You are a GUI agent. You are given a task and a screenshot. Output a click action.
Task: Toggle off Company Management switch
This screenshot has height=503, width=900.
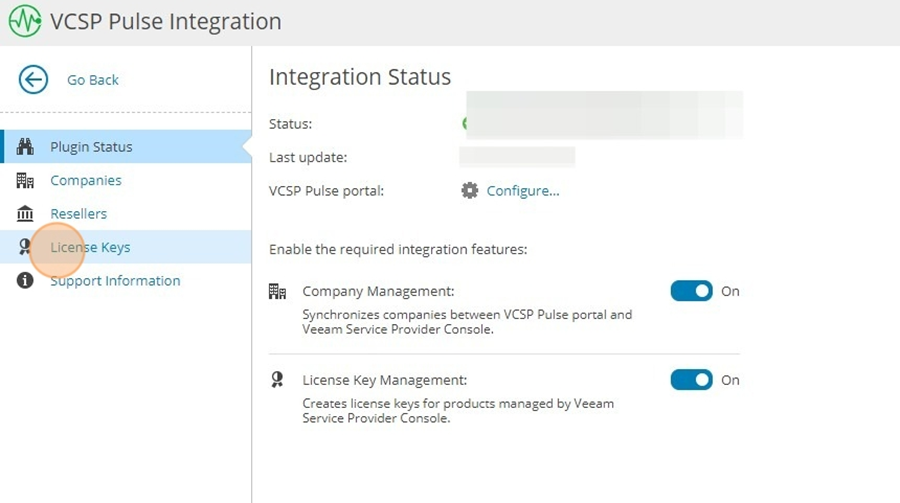691,291
